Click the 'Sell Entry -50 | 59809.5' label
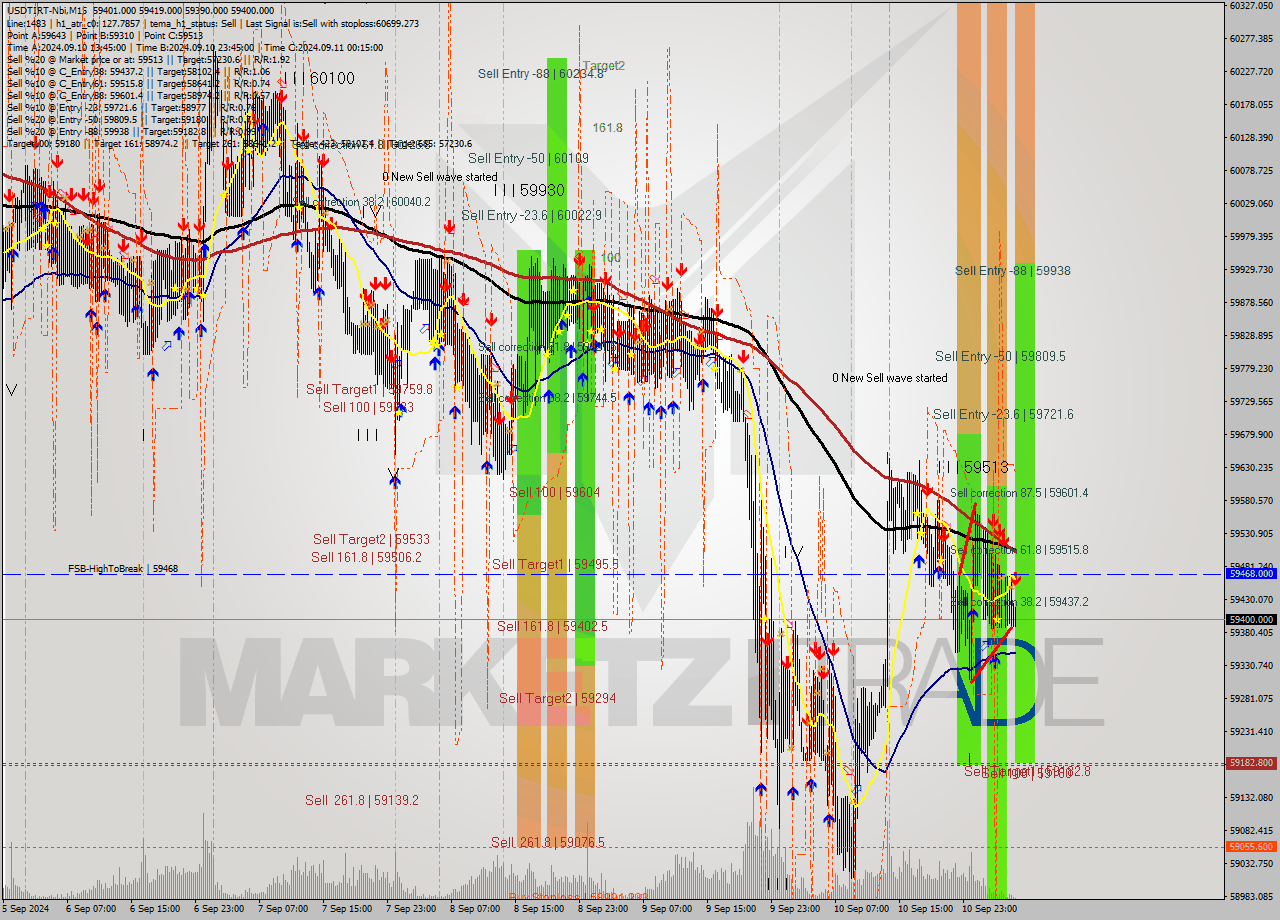This screenshot has height=920, width=1280. click(1000, 356)
